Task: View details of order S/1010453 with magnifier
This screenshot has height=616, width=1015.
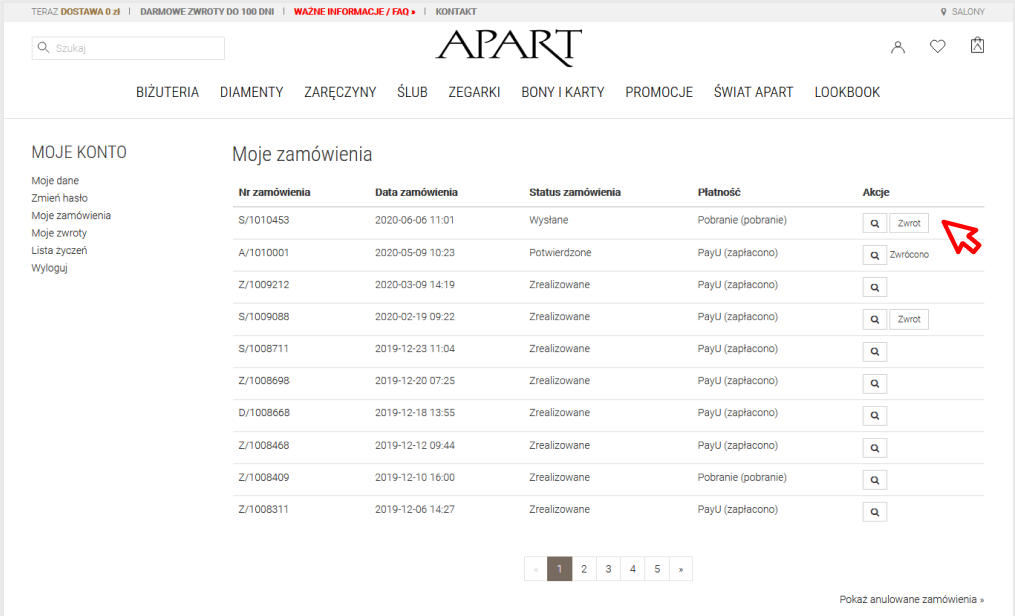Action: click(x=874, y=224)
